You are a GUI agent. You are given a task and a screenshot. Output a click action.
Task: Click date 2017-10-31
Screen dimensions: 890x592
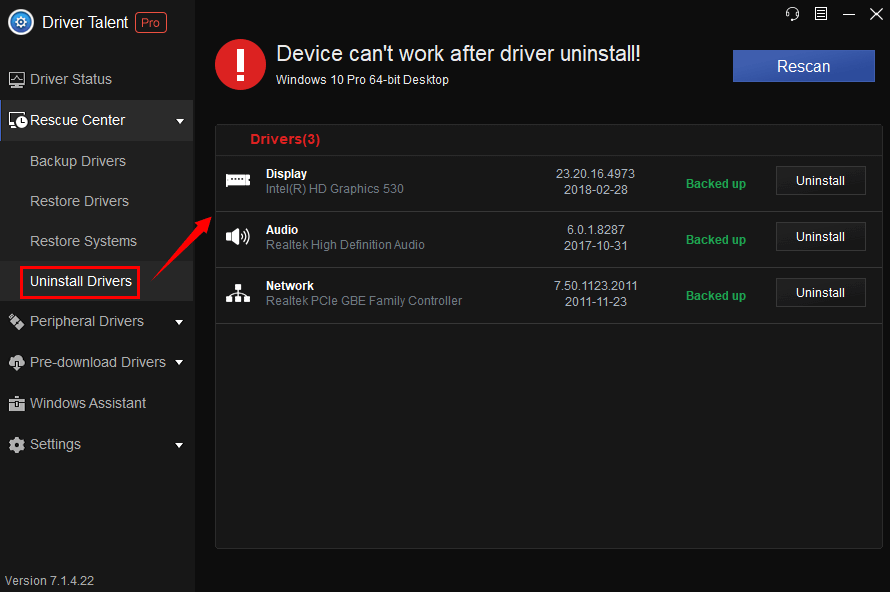tap(595, 246)
